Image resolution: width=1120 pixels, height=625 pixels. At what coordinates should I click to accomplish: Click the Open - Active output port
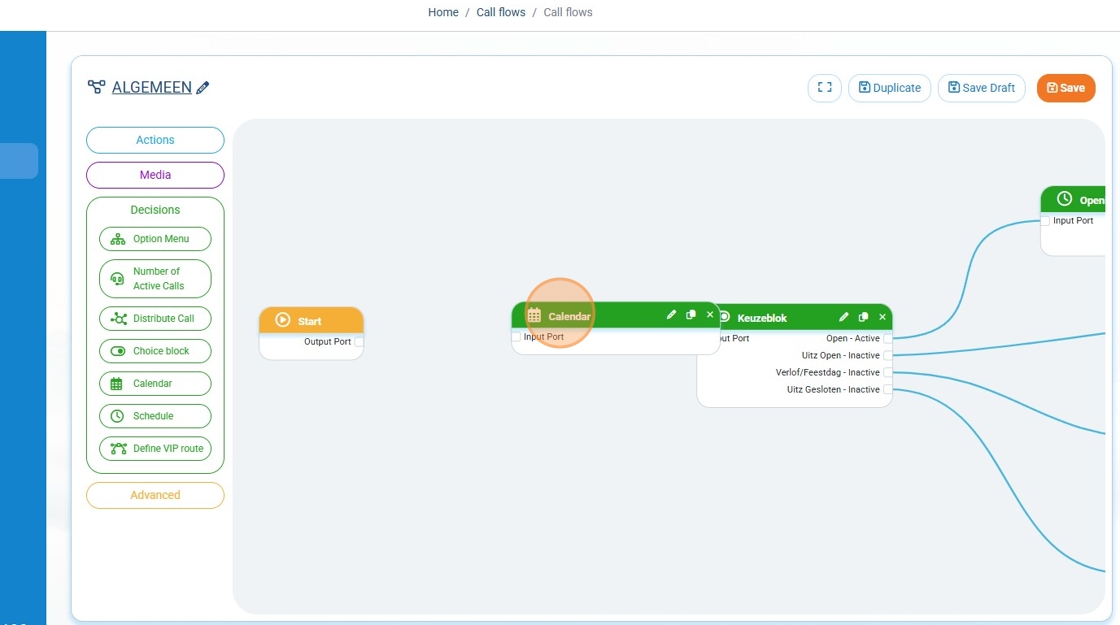click(887, 339)
